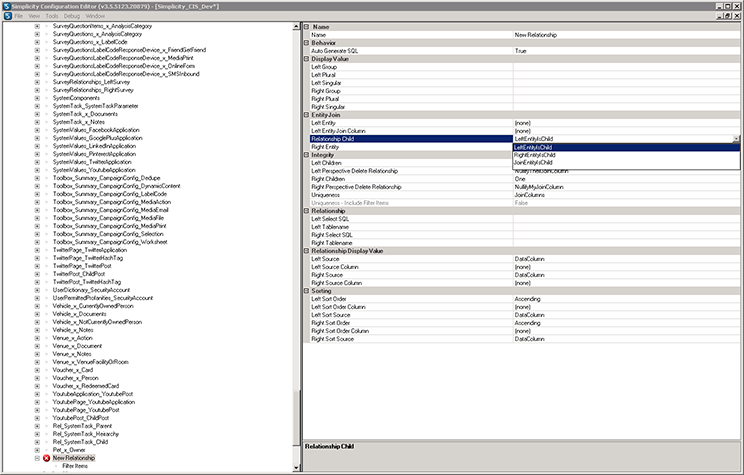The image size is (744, 475).
Task: Select Toolbox_Summary_CampaignConfig_Dedupe in the tree
Action: coord(106,177)
